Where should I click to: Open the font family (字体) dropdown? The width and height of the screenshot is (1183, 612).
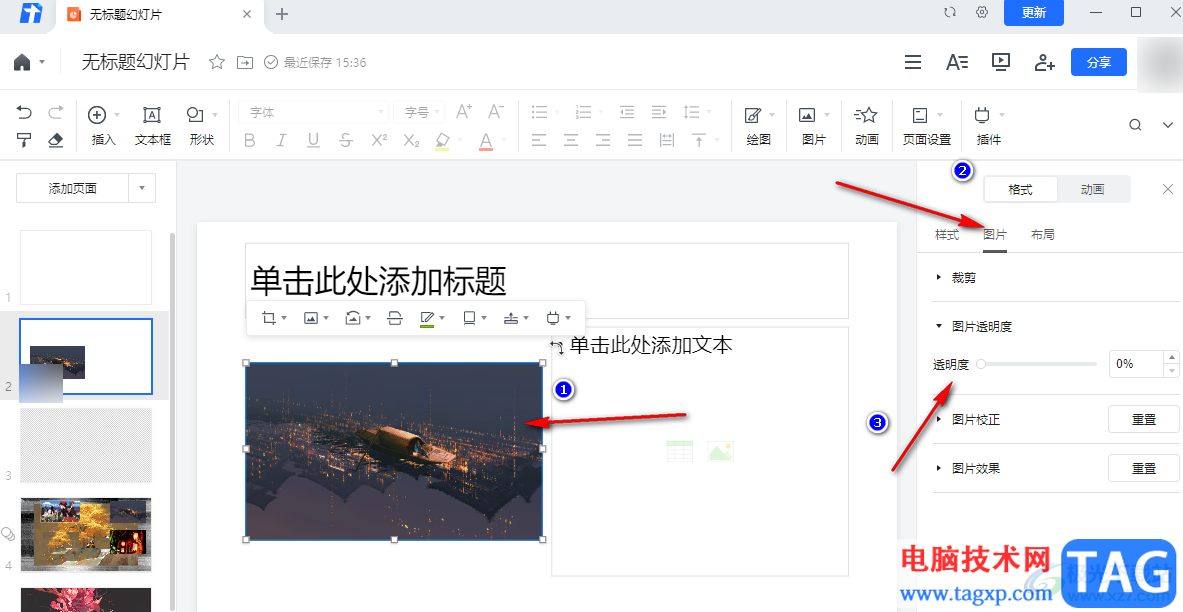point(313,112)
